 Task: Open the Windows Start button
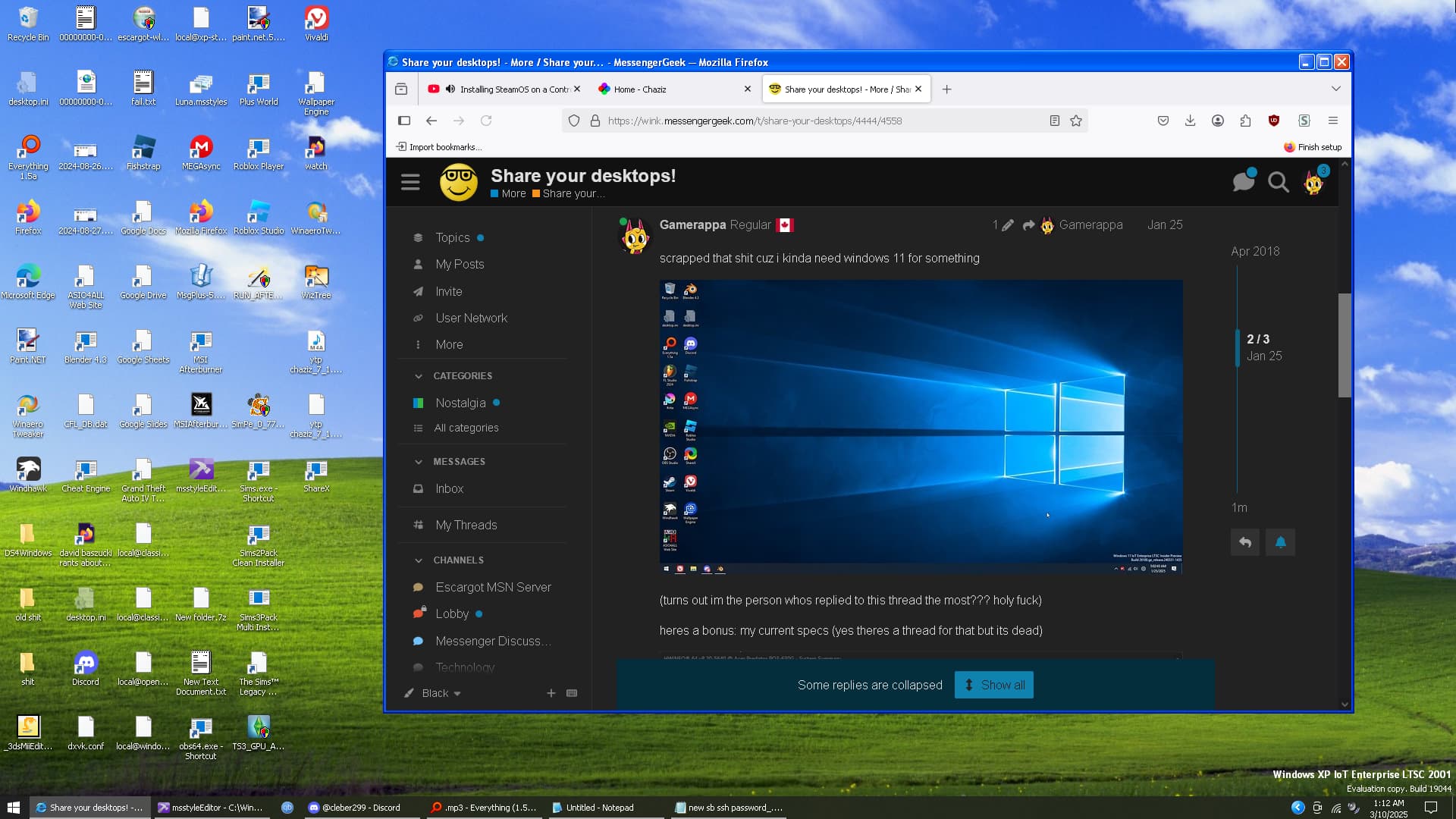[x=13, y=808]
